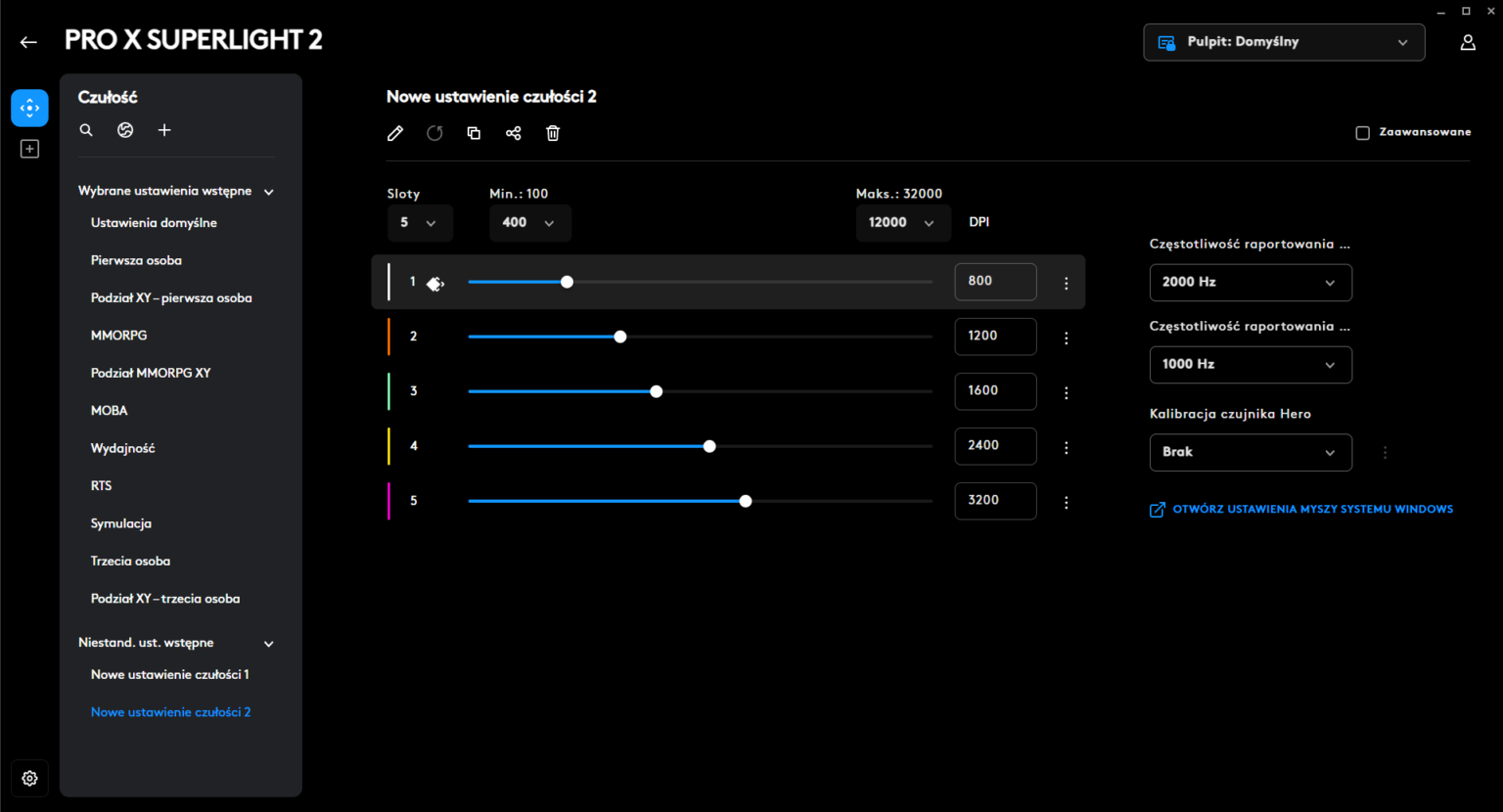
Task: Click the slot 1 slider handle
Action: click(x=567, y=282)
